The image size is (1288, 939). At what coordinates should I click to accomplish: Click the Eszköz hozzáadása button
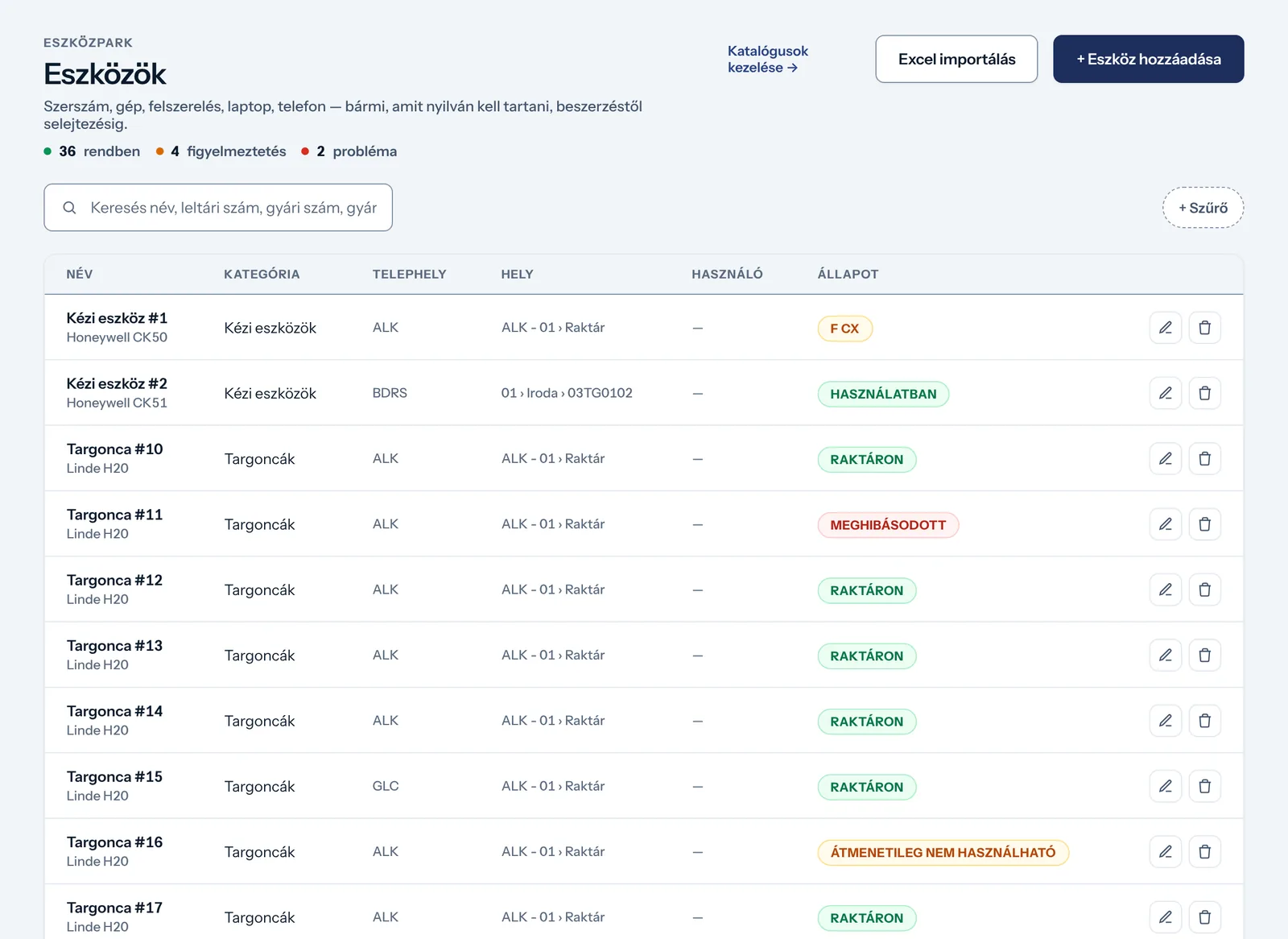tap(1149, 59)
